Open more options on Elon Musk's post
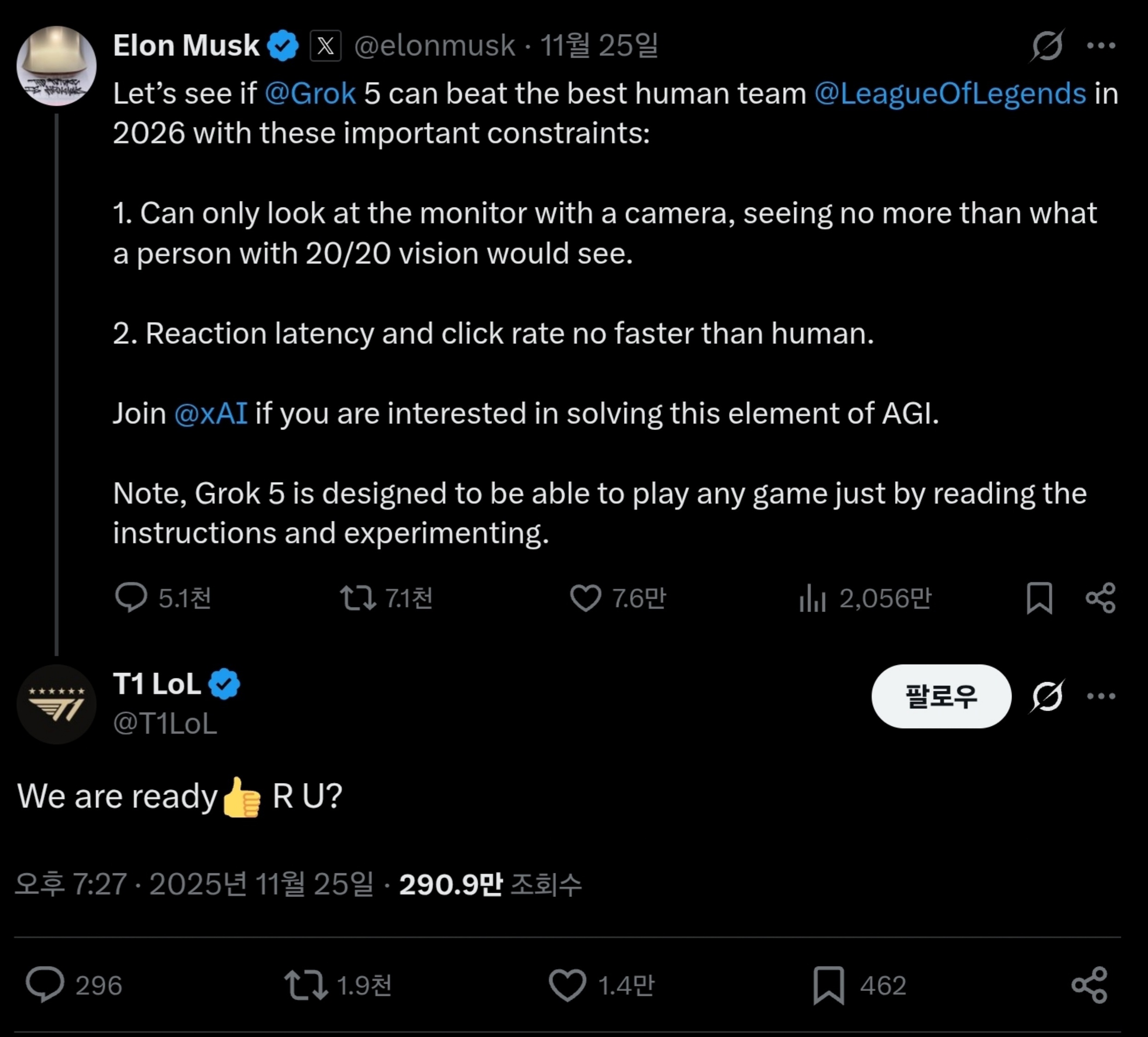The height and width of the screenshot is (1037, 1148). (x=1101, y=46)
